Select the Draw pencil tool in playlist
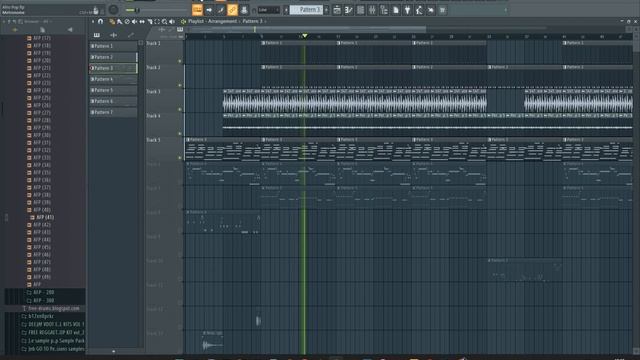 112,21
